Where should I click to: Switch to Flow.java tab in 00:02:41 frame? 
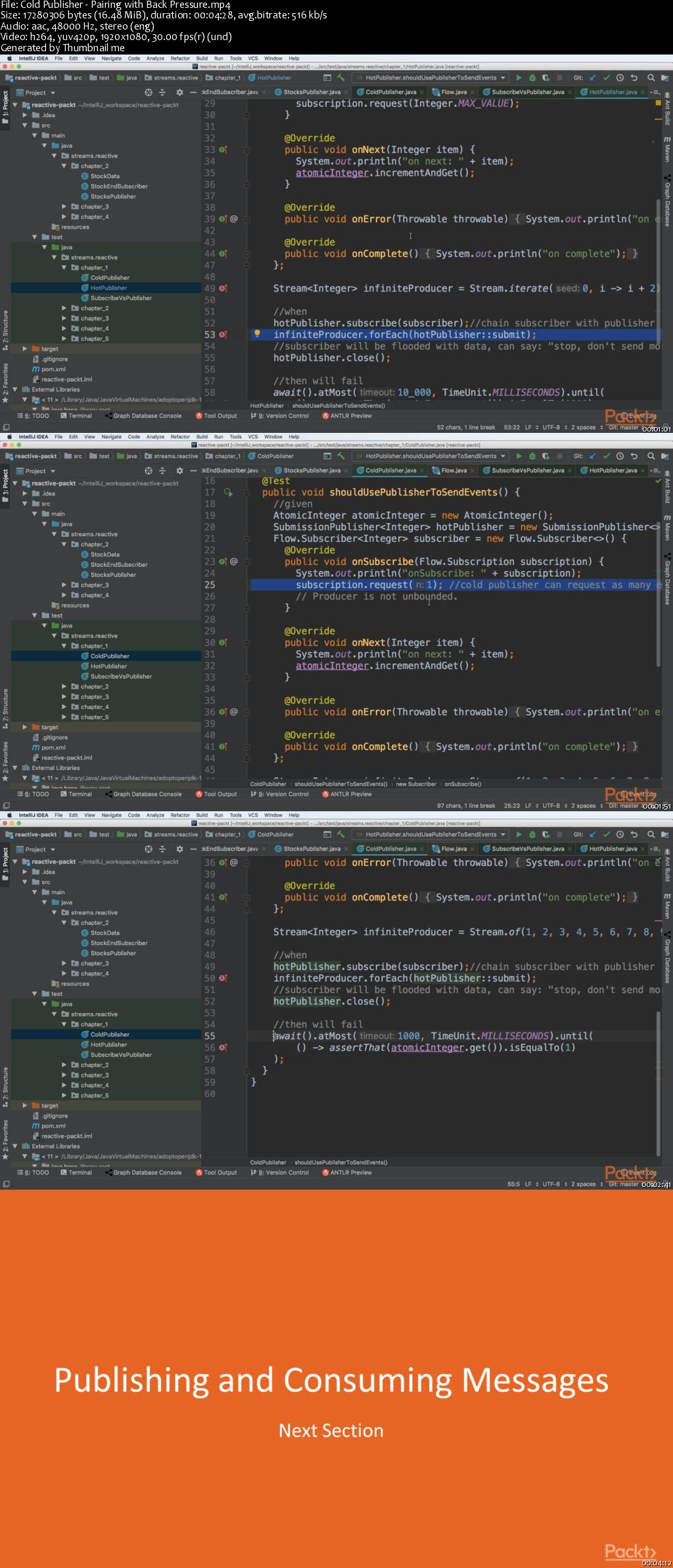tap(453, 849)
